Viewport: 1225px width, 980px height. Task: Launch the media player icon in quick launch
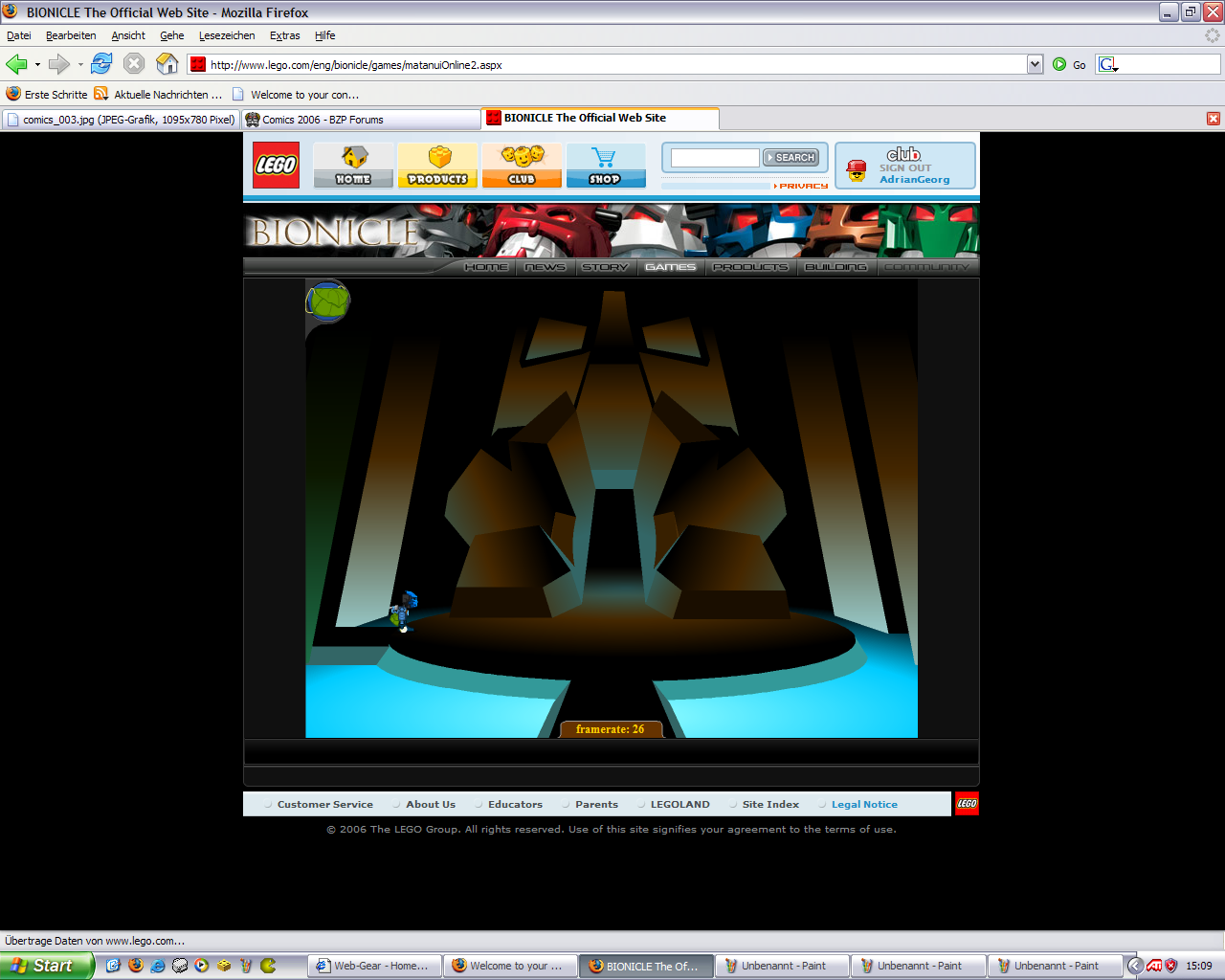(202, 966)
